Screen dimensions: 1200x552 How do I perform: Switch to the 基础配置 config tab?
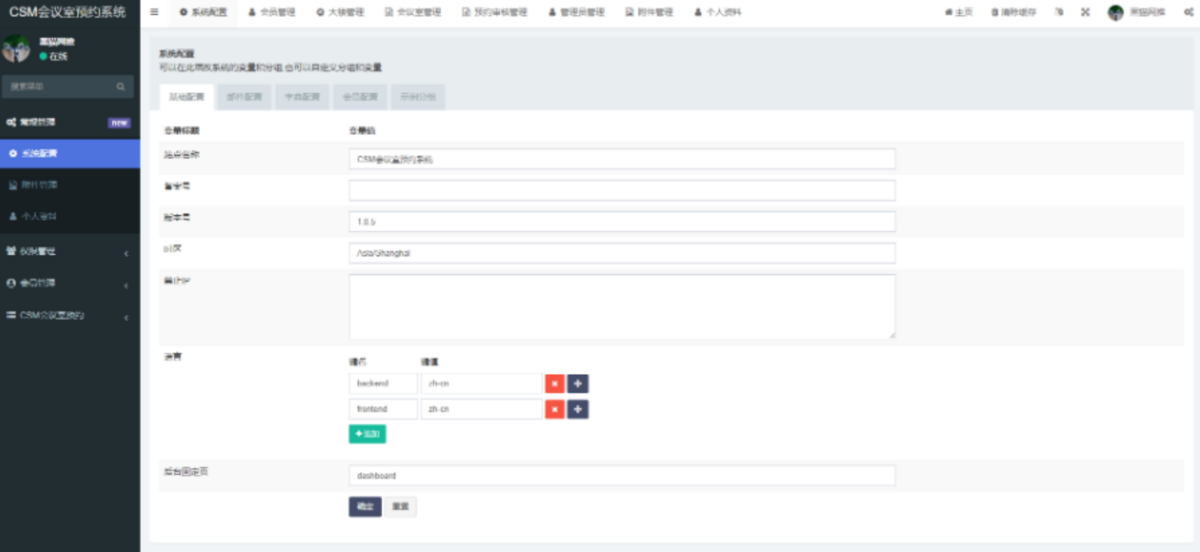pos(186,97)
